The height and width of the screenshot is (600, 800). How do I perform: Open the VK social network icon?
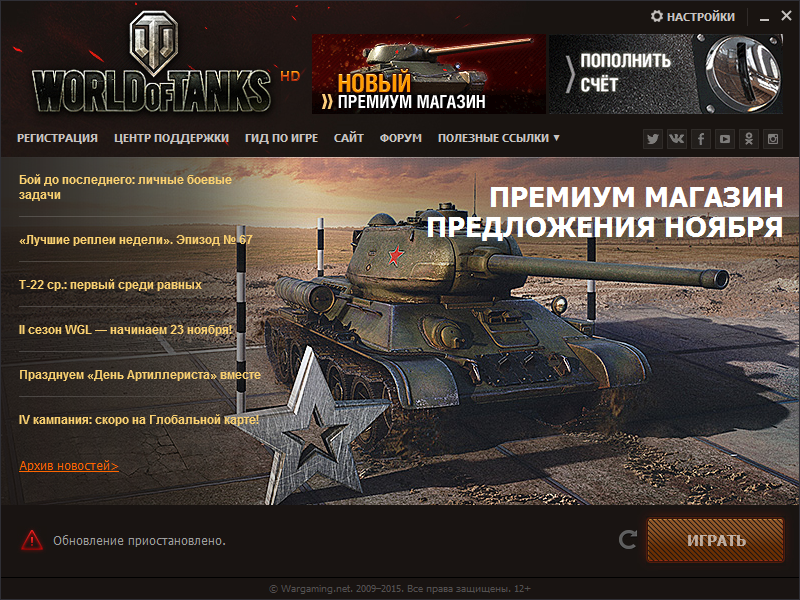click(x=677, y=139)
